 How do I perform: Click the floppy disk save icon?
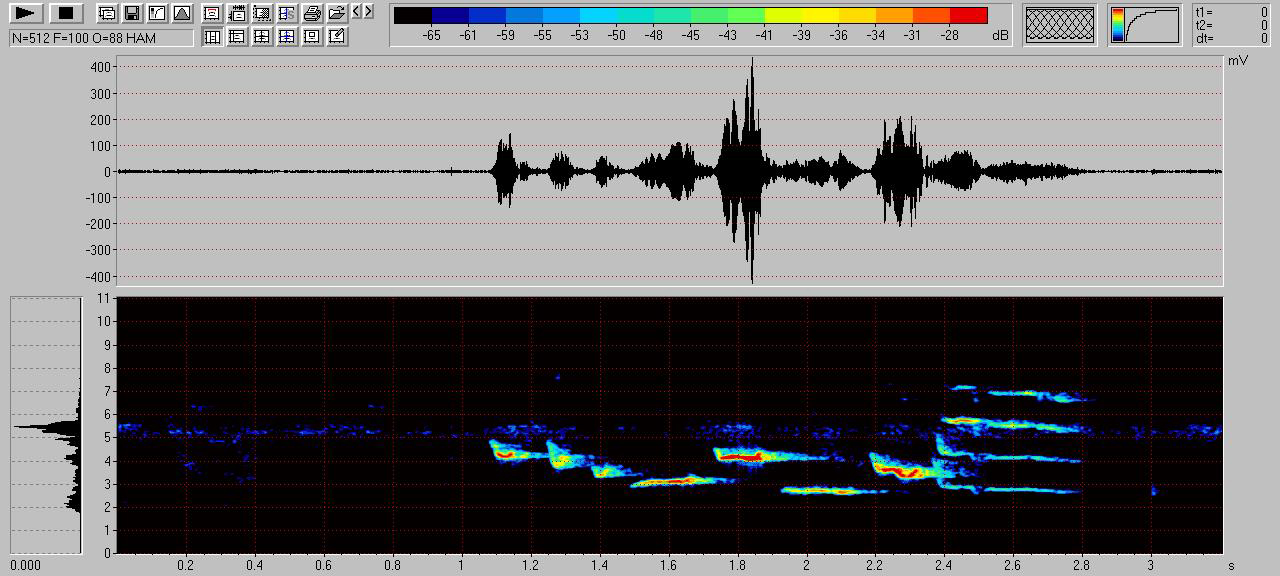[131, 13]
